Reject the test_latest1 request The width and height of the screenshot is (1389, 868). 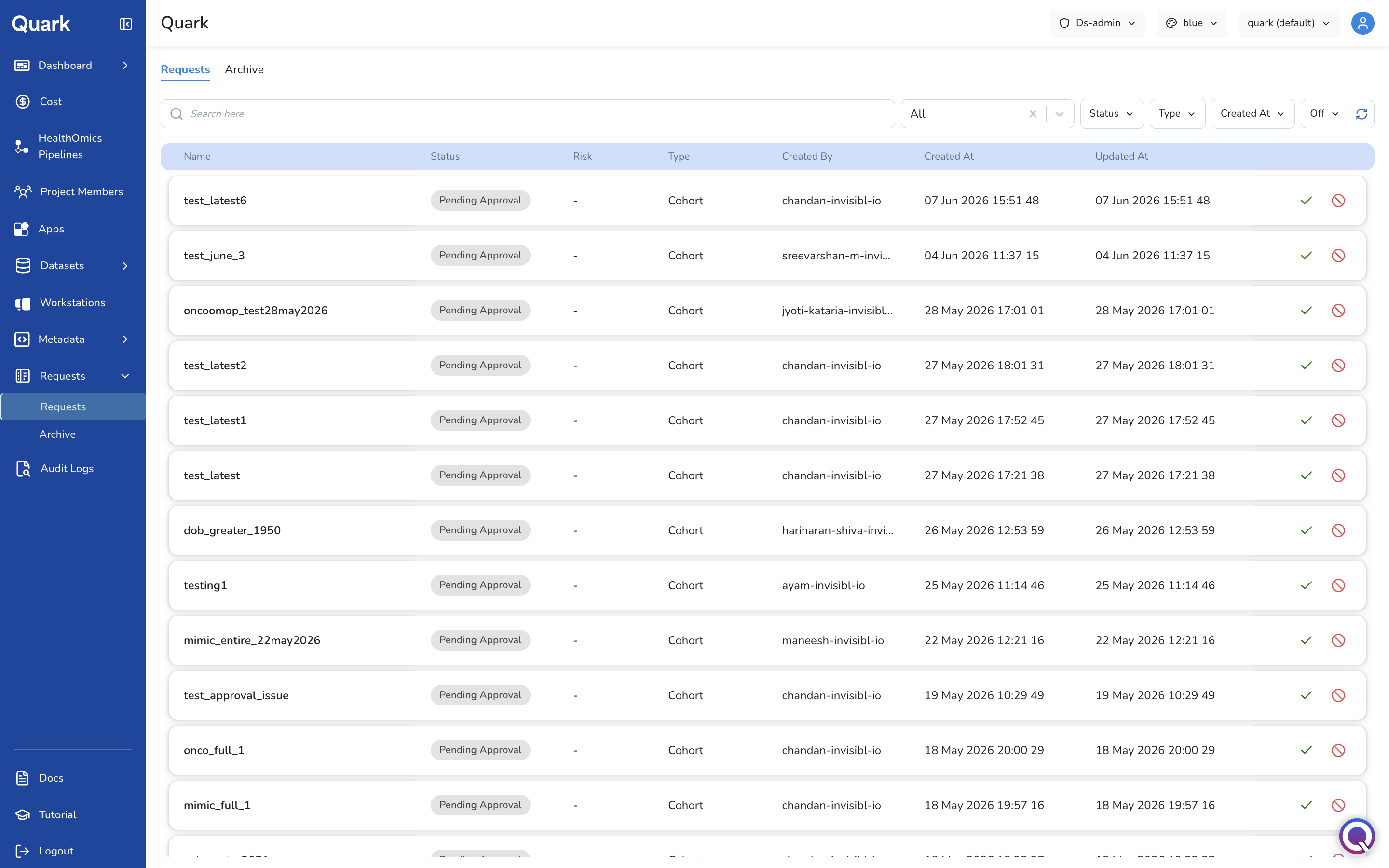1338,420
